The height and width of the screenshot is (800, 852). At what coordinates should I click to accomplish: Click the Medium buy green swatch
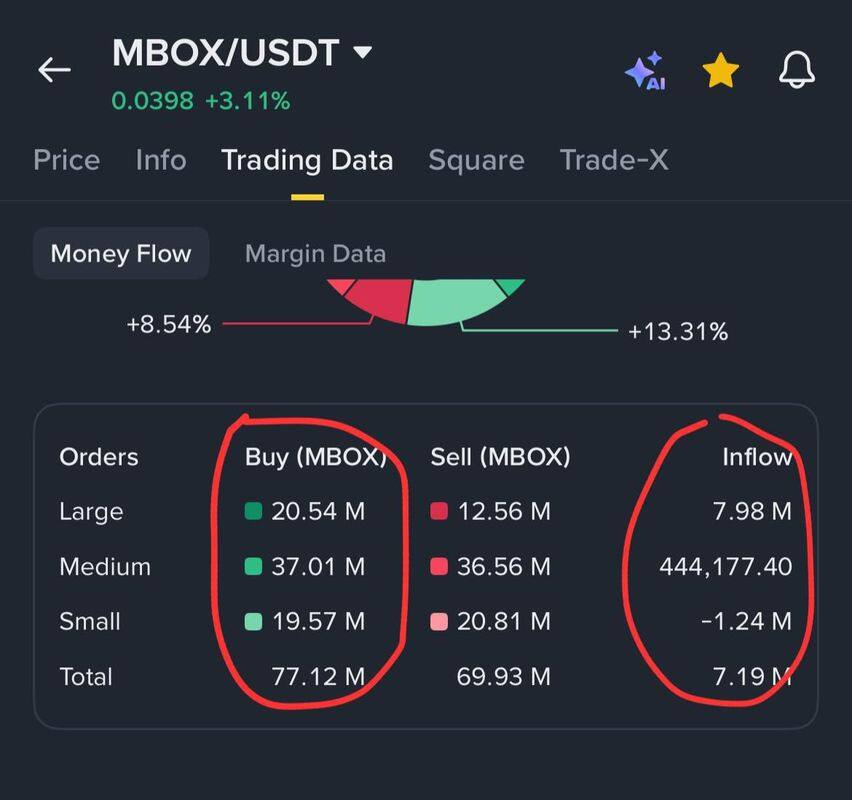[x=254, y=567]
